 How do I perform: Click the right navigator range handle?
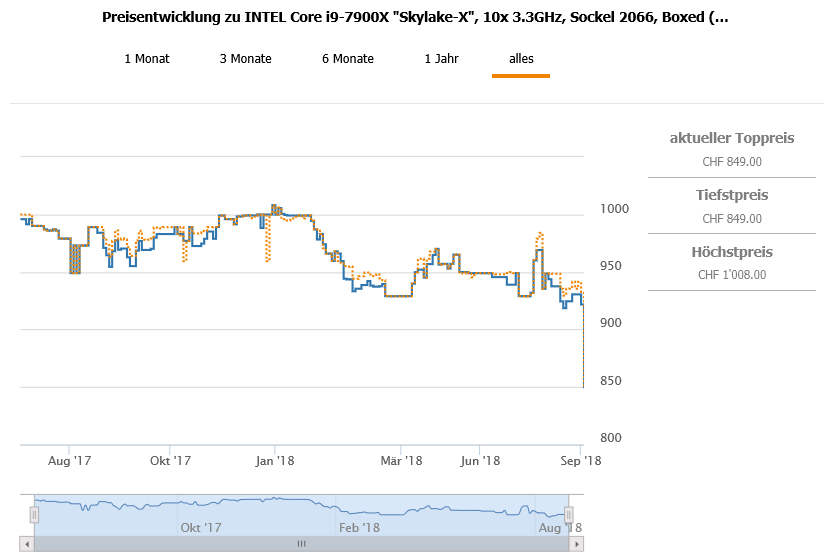[x=569, y=514]
